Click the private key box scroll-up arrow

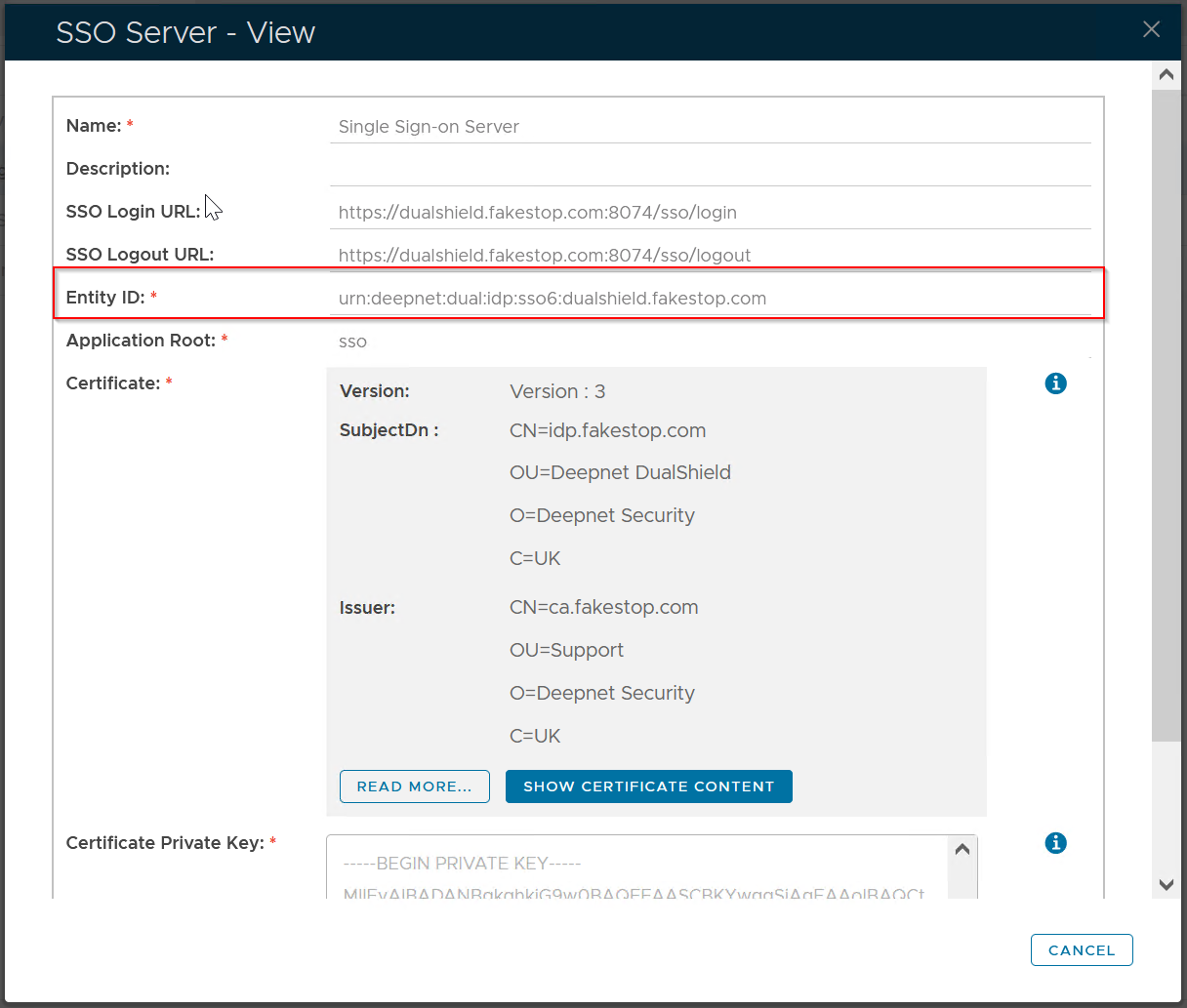[x=962, y=849]
